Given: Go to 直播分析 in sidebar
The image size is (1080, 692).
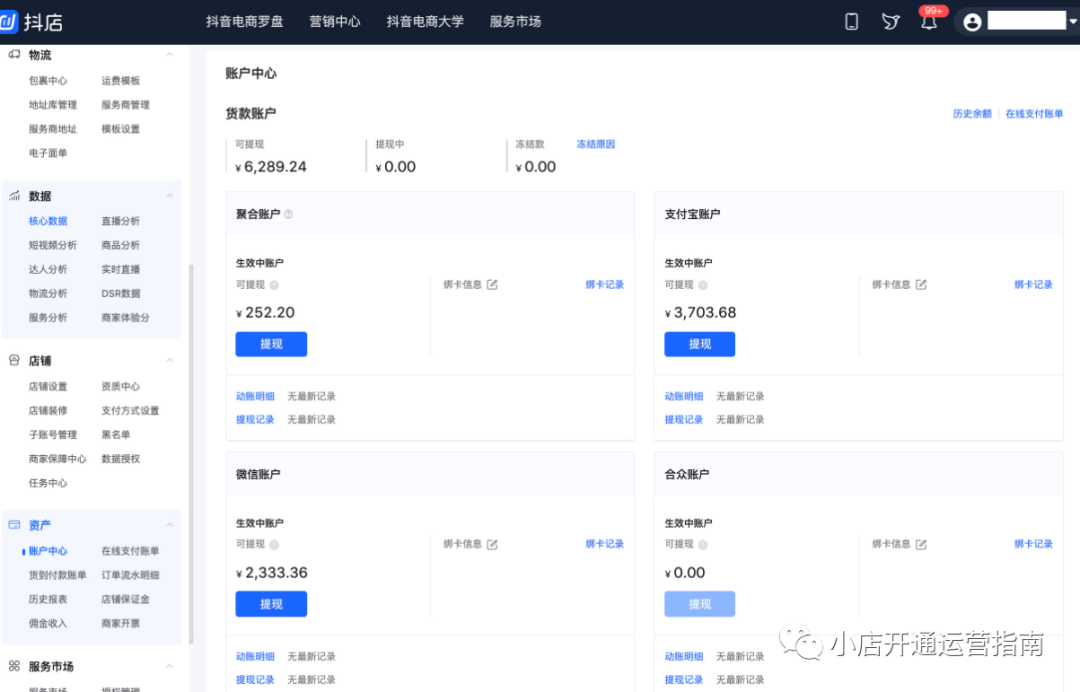Looking at the screenshot, I should [121, 221].
